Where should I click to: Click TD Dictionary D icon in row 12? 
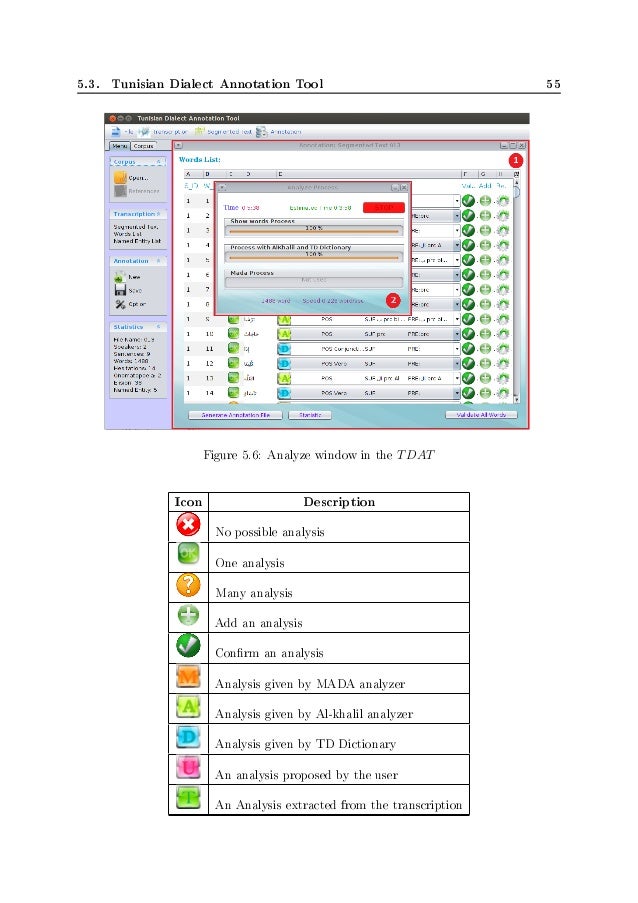(284, 363)
